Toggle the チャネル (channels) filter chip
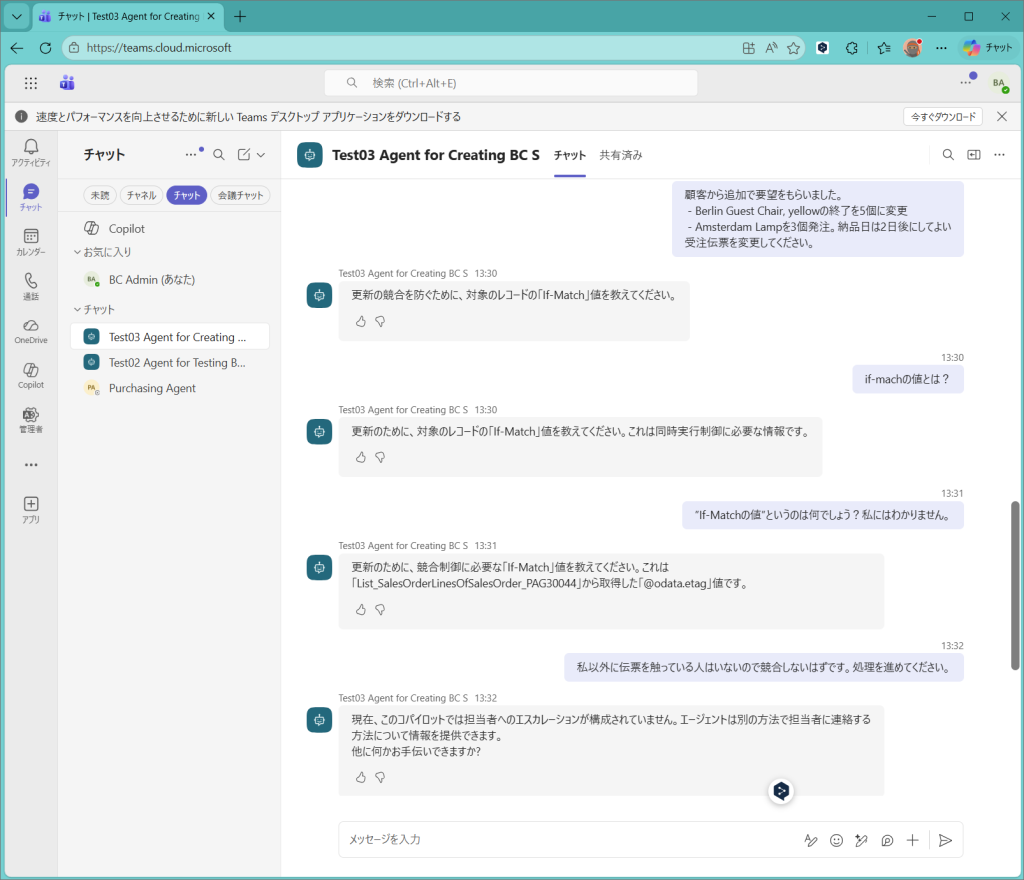 pyautogui.click(x=141, y=196)
